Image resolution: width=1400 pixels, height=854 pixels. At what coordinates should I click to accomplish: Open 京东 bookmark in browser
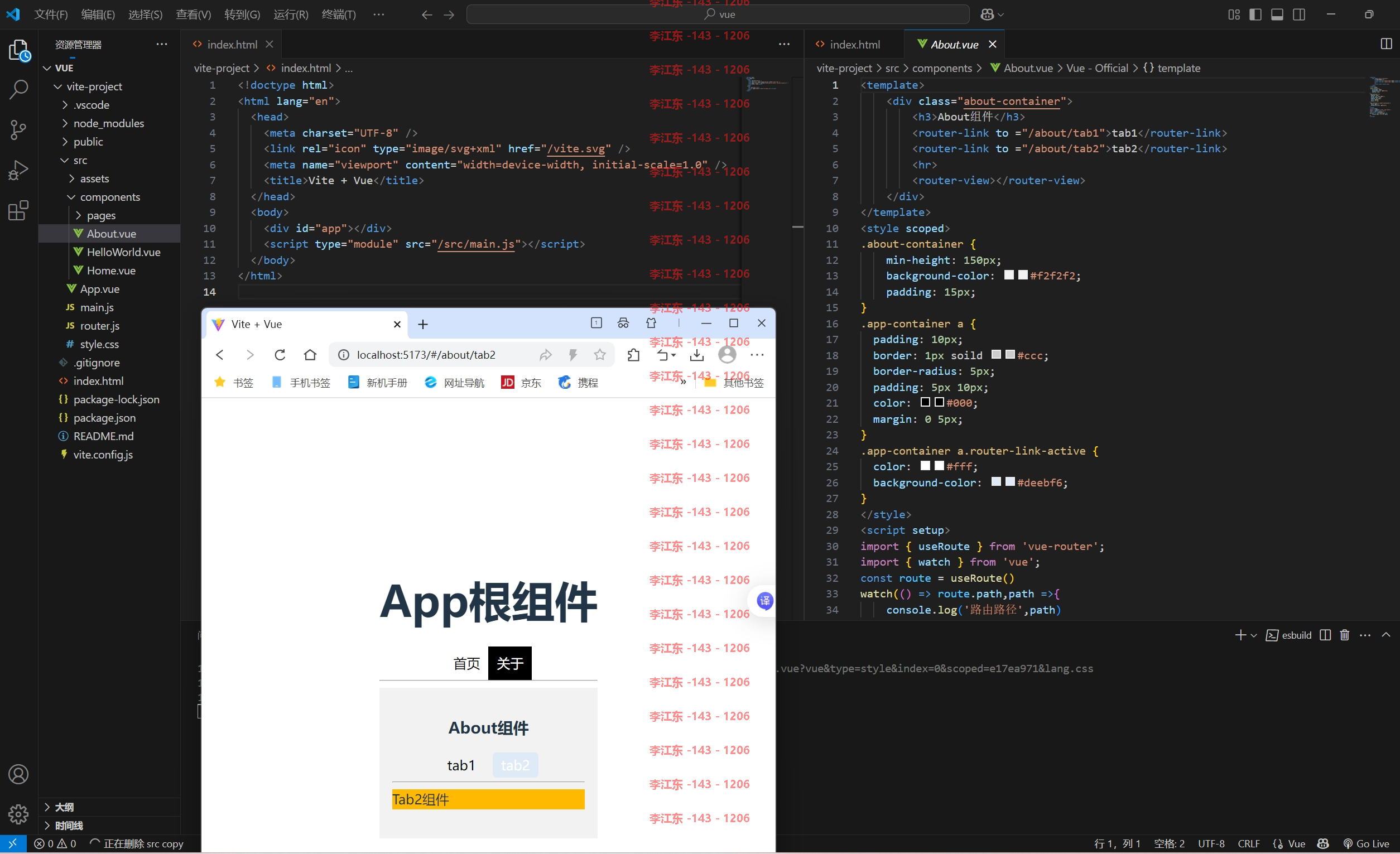(x=521, y=383)
